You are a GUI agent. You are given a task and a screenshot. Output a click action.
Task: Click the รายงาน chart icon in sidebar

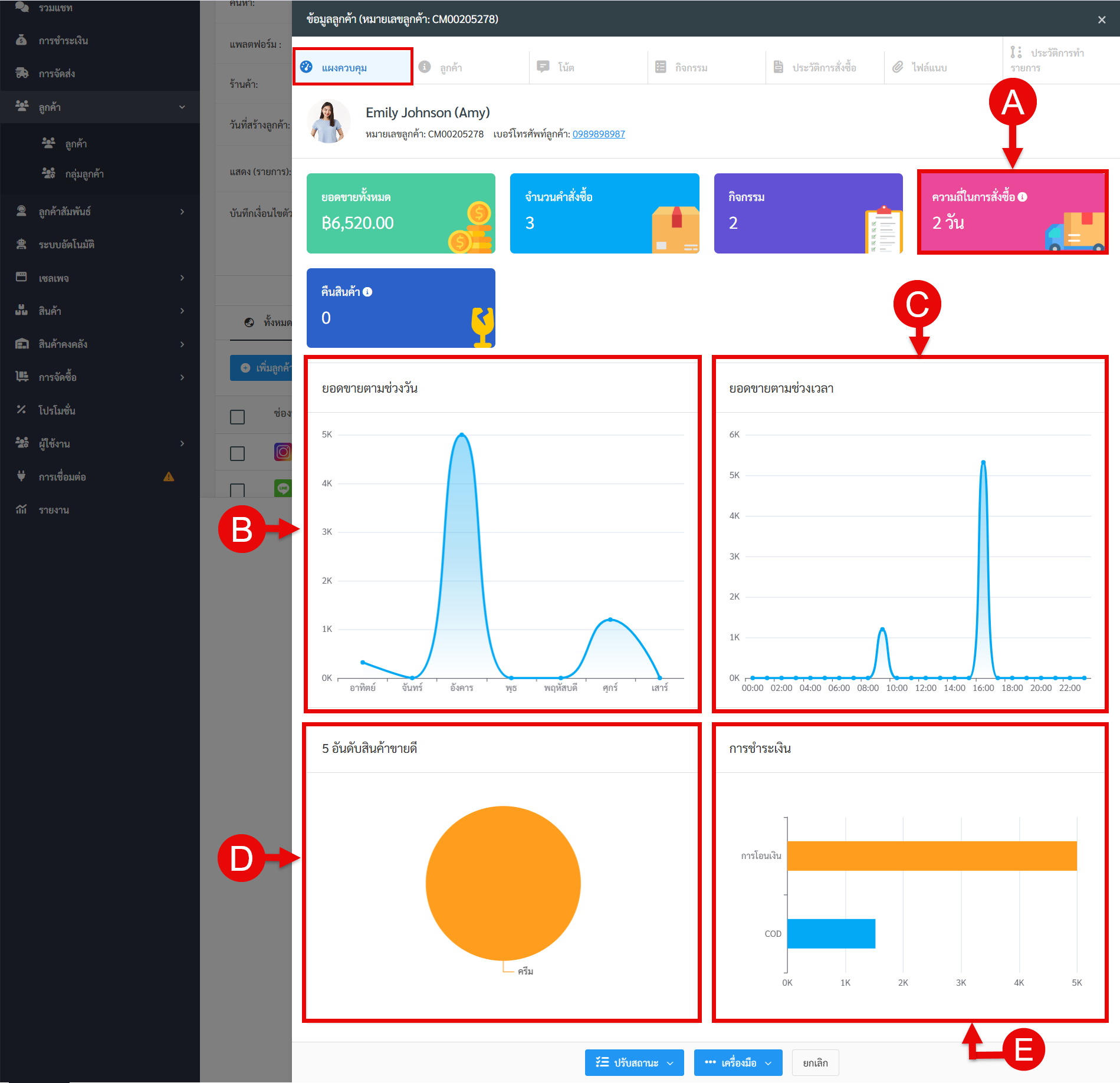point(22,509)
